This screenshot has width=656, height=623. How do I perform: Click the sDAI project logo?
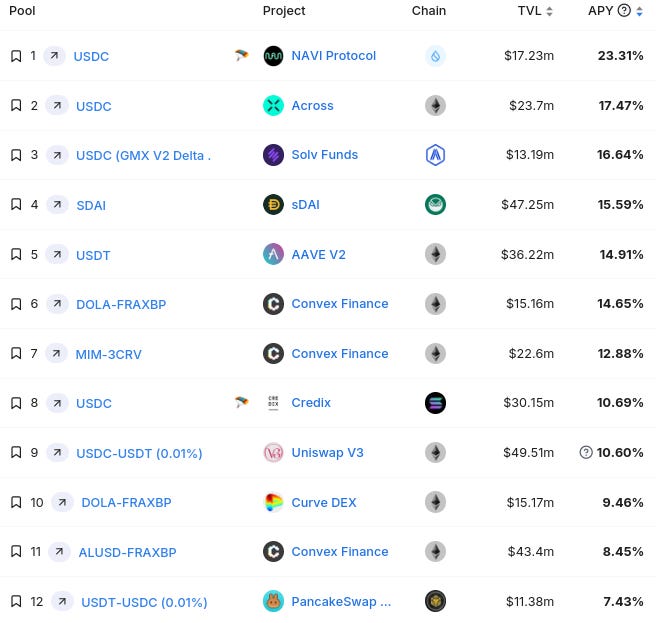coord(273,205)
